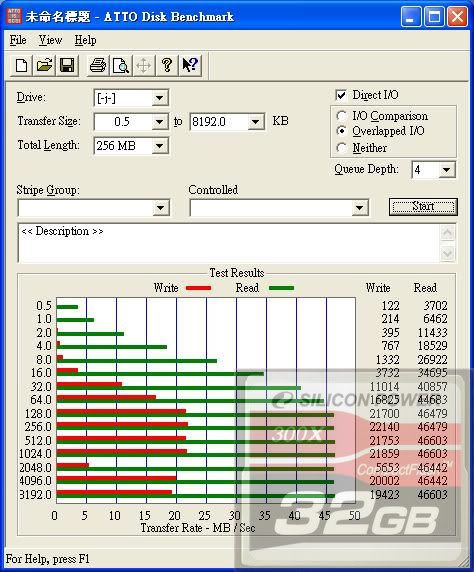Open the View menu
The width and height of the screenshot is (474, 572).
(50, 40)
